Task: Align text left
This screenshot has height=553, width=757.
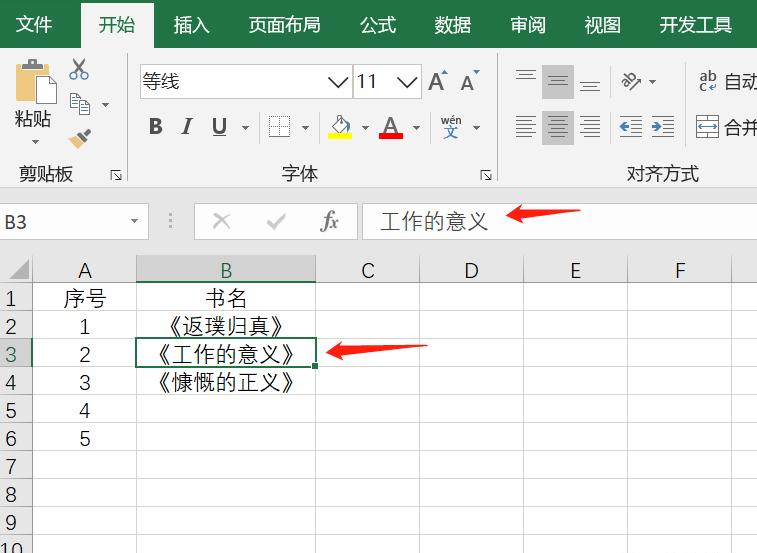Action: coord(526,127)
